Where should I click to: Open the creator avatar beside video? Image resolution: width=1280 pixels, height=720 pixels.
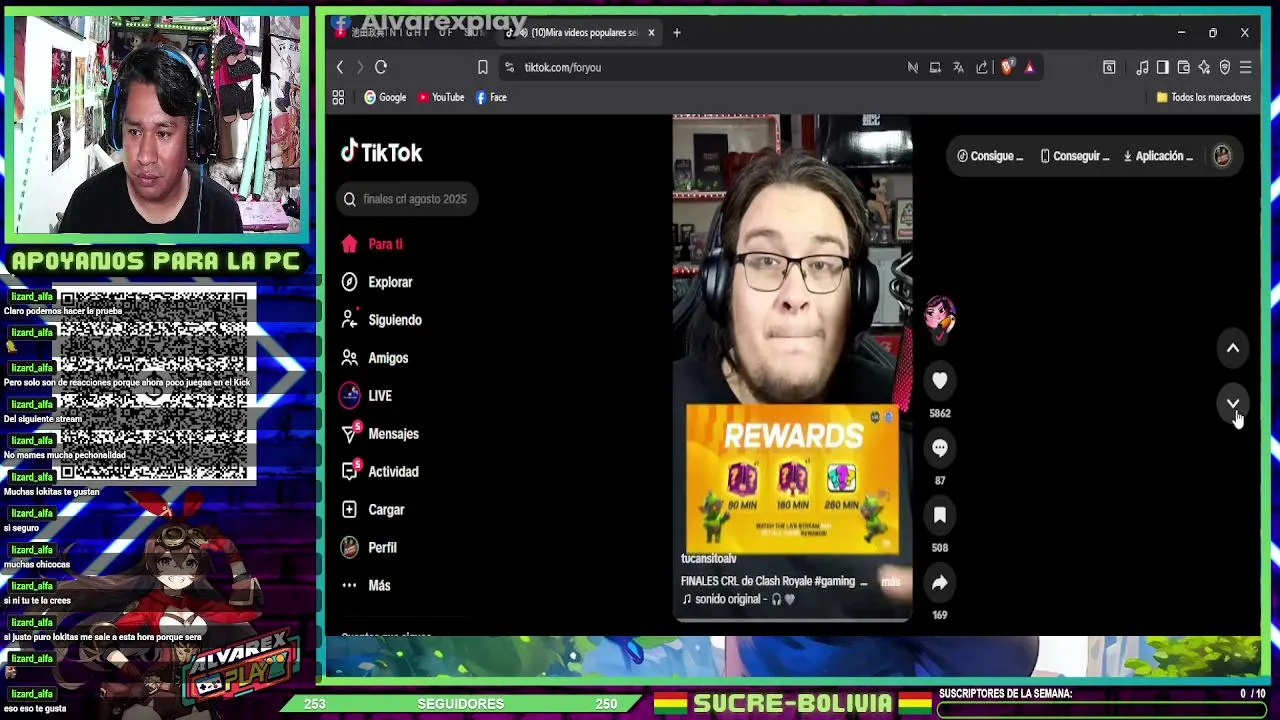click(940, 318)
